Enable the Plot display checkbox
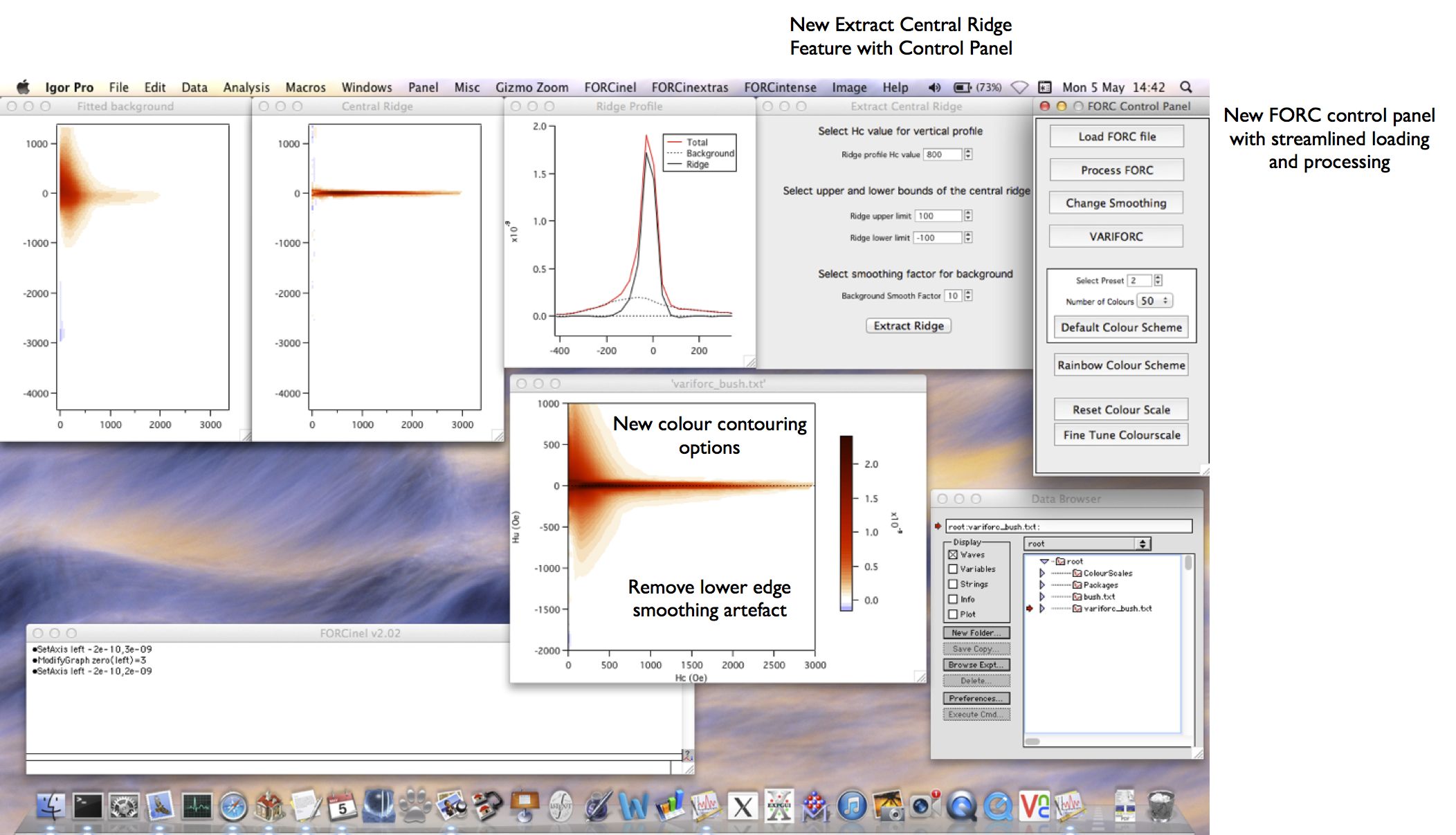The width and height of the screenshot is (1456, 835). (x=953, y=614)
